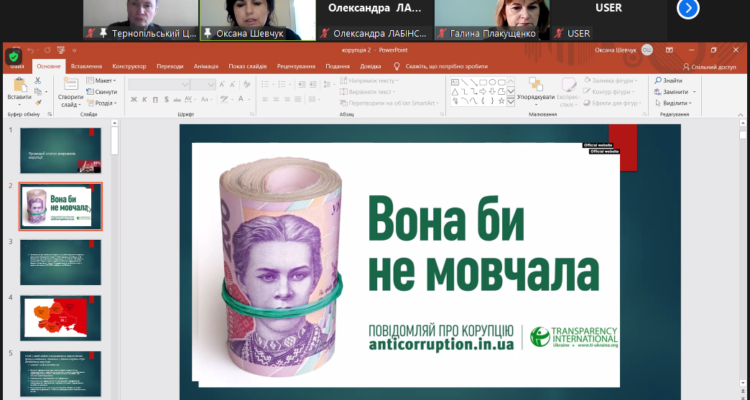Click the Вставити paste clipboard icon

(x=20, y=85)
